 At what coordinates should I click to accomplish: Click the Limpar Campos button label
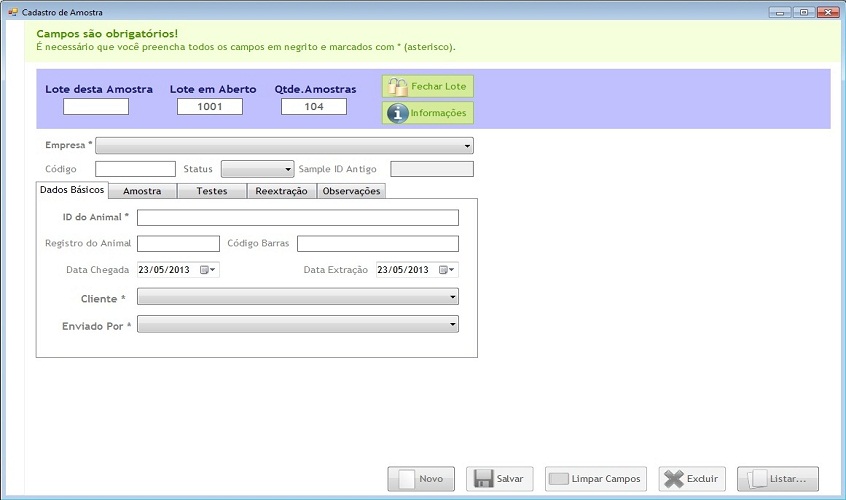coord(606,479)
